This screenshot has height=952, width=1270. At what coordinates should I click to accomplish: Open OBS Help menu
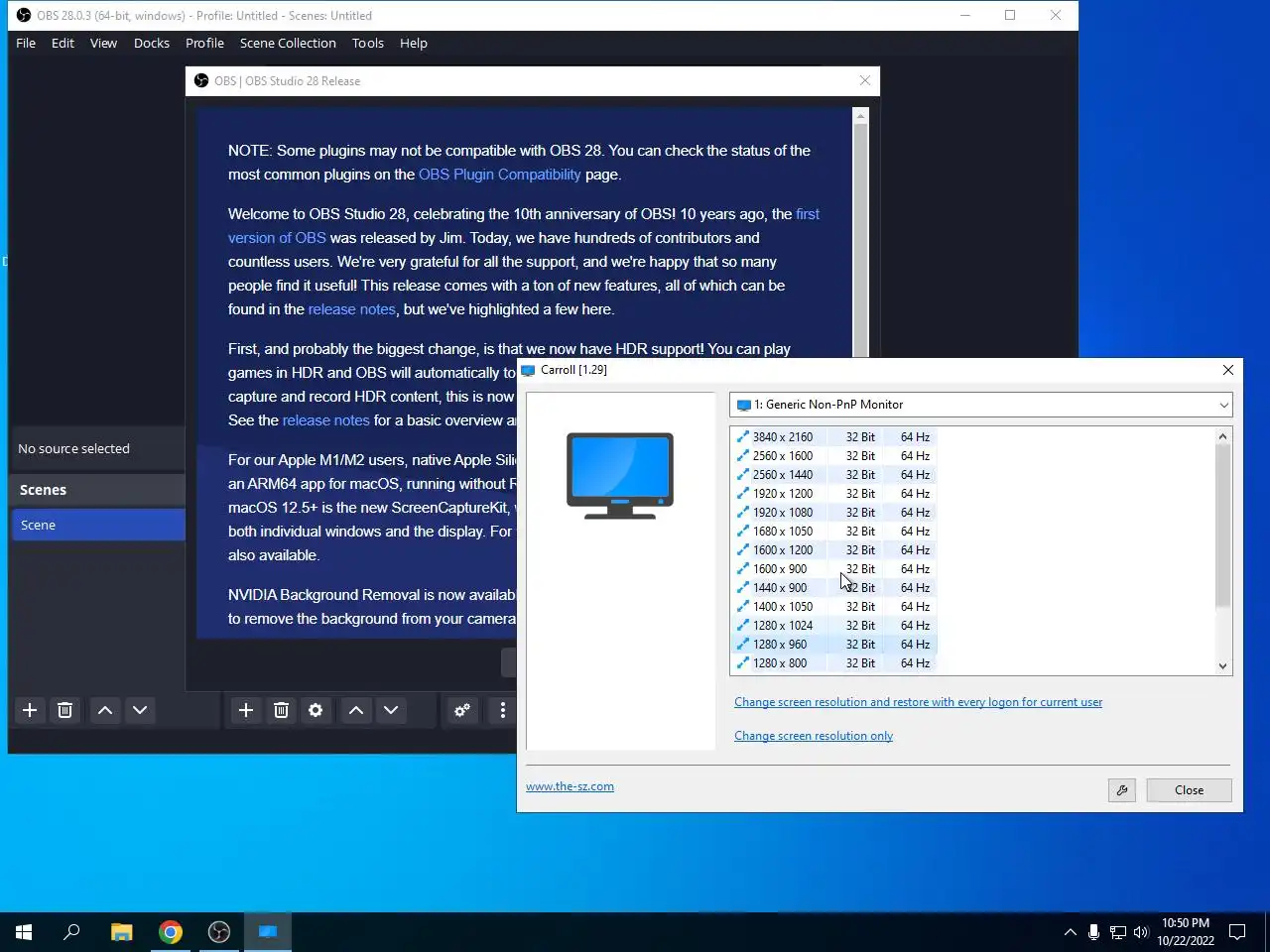tap(414, 43)
